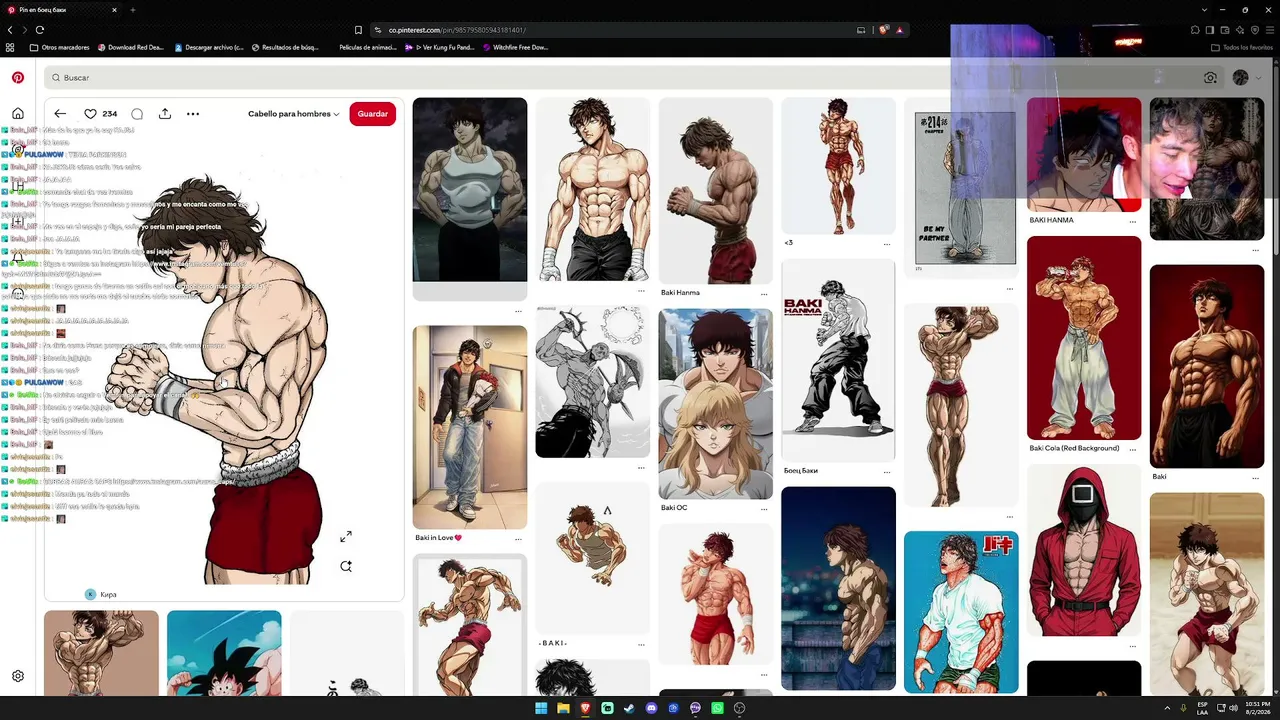Open the 'Witchfire Free Dow...' bookmark
Viewport: 1280px width, 720px height.
pos(516,47)
